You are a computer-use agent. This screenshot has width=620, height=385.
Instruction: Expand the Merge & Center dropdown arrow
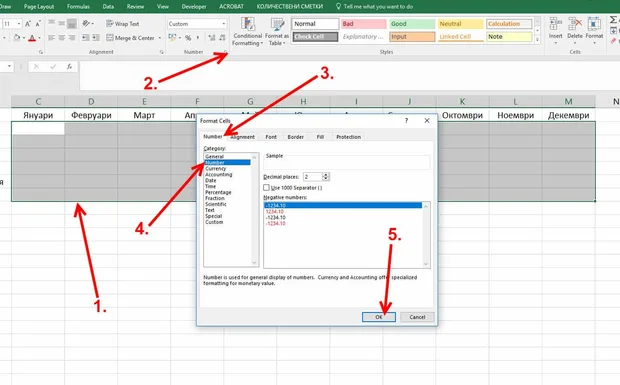160,38
